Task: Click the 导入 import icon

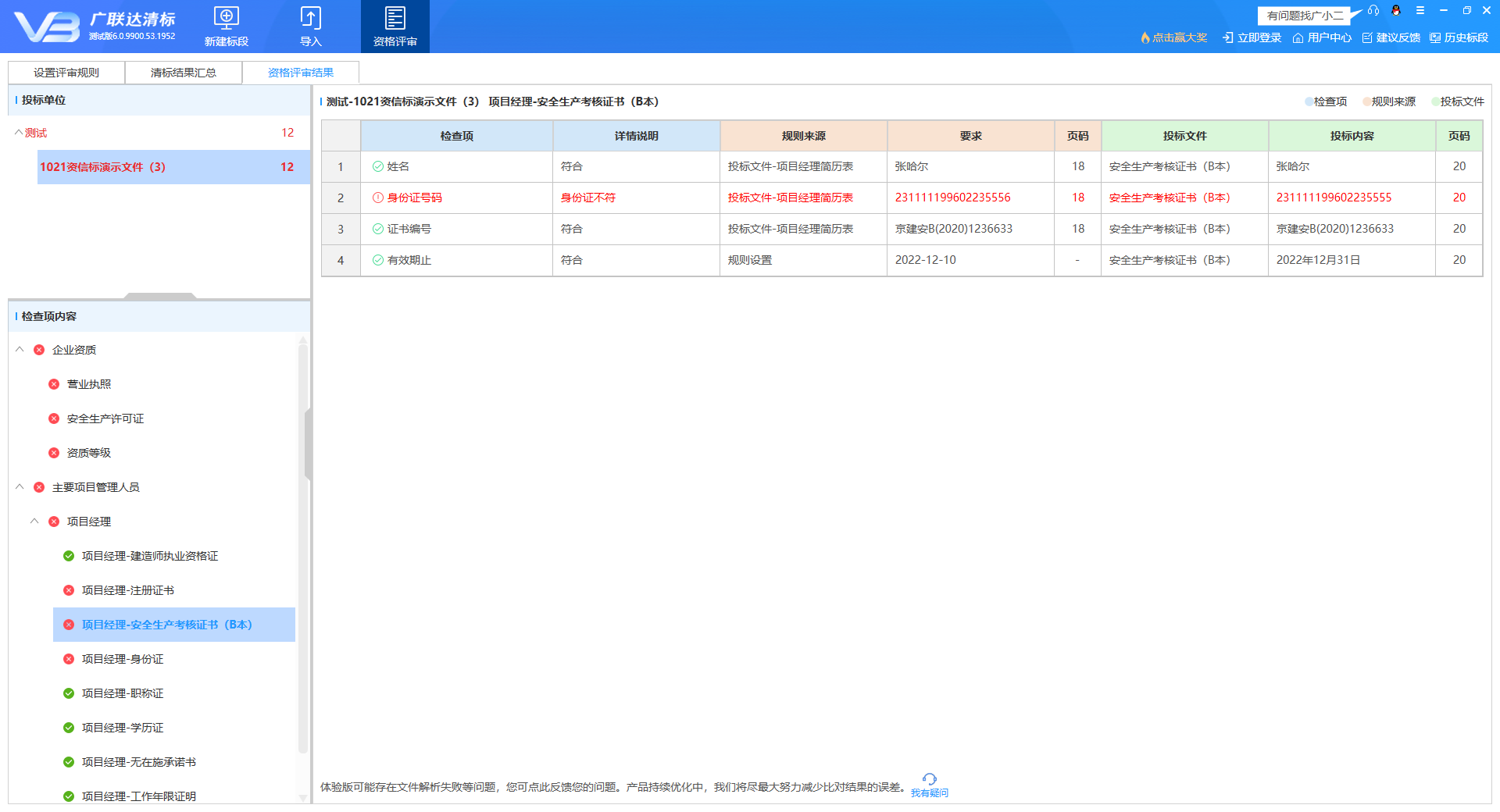Action: coord(311,27)
